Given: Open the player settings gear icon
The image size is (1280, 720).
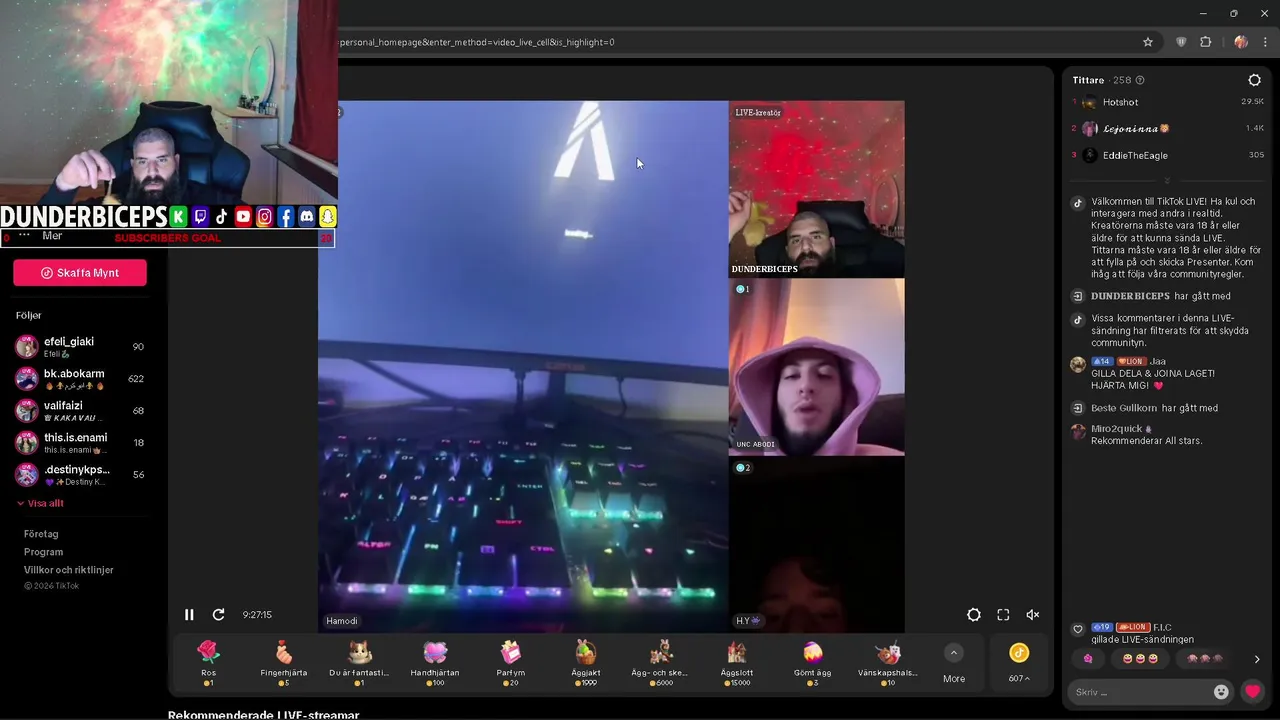Looking at the screenshot, I should (973, 615).
